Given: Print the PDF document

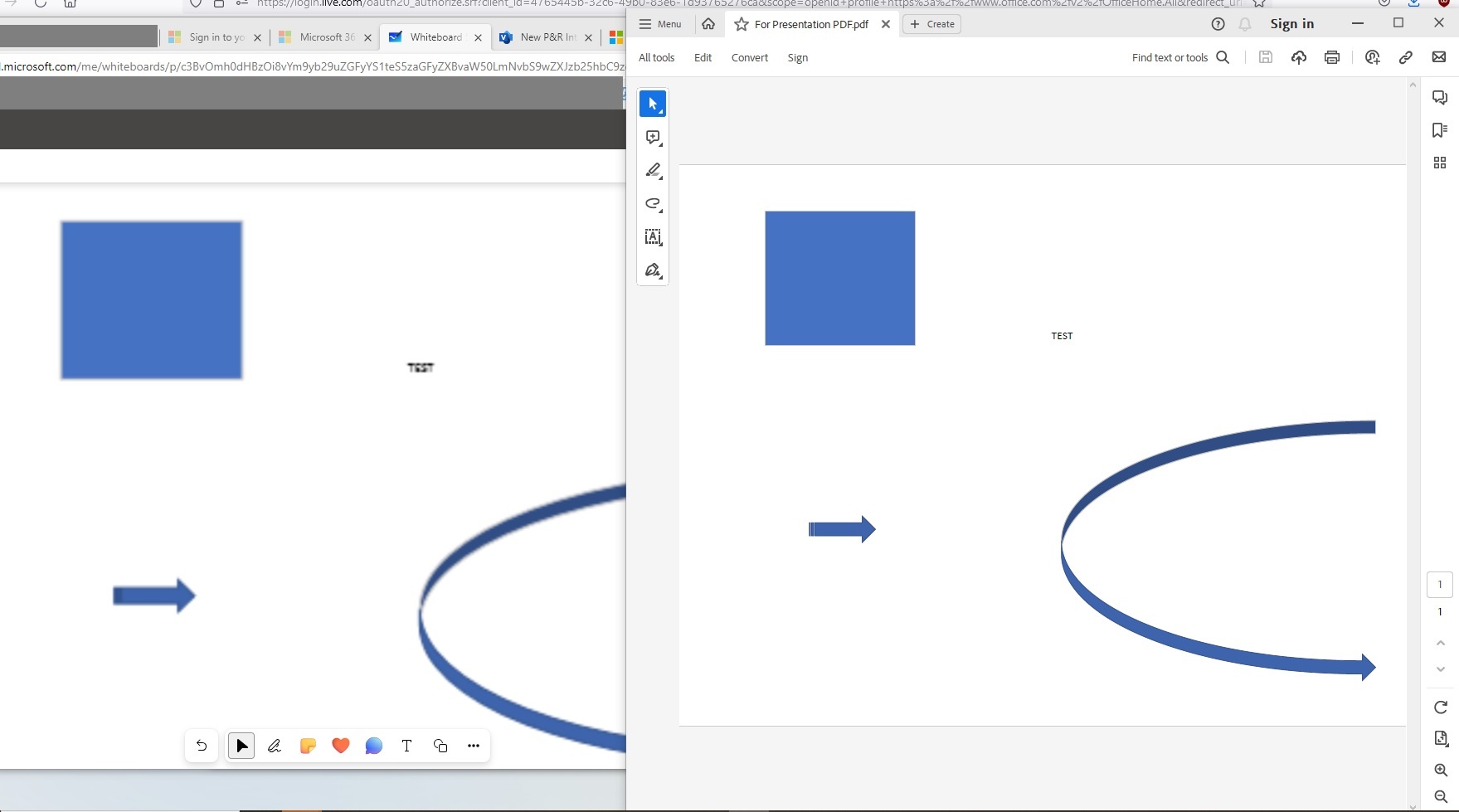Looking at the screenshot, I should pos(1332,57).
